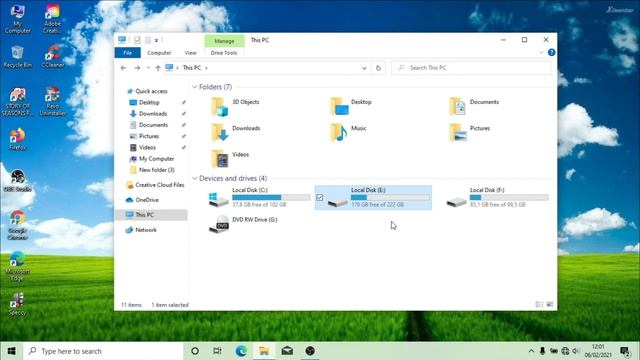Screen dimensions: 640x360
Task: Open the Customize Quick Access Toolbar dropdown
Action: [156, 40]
